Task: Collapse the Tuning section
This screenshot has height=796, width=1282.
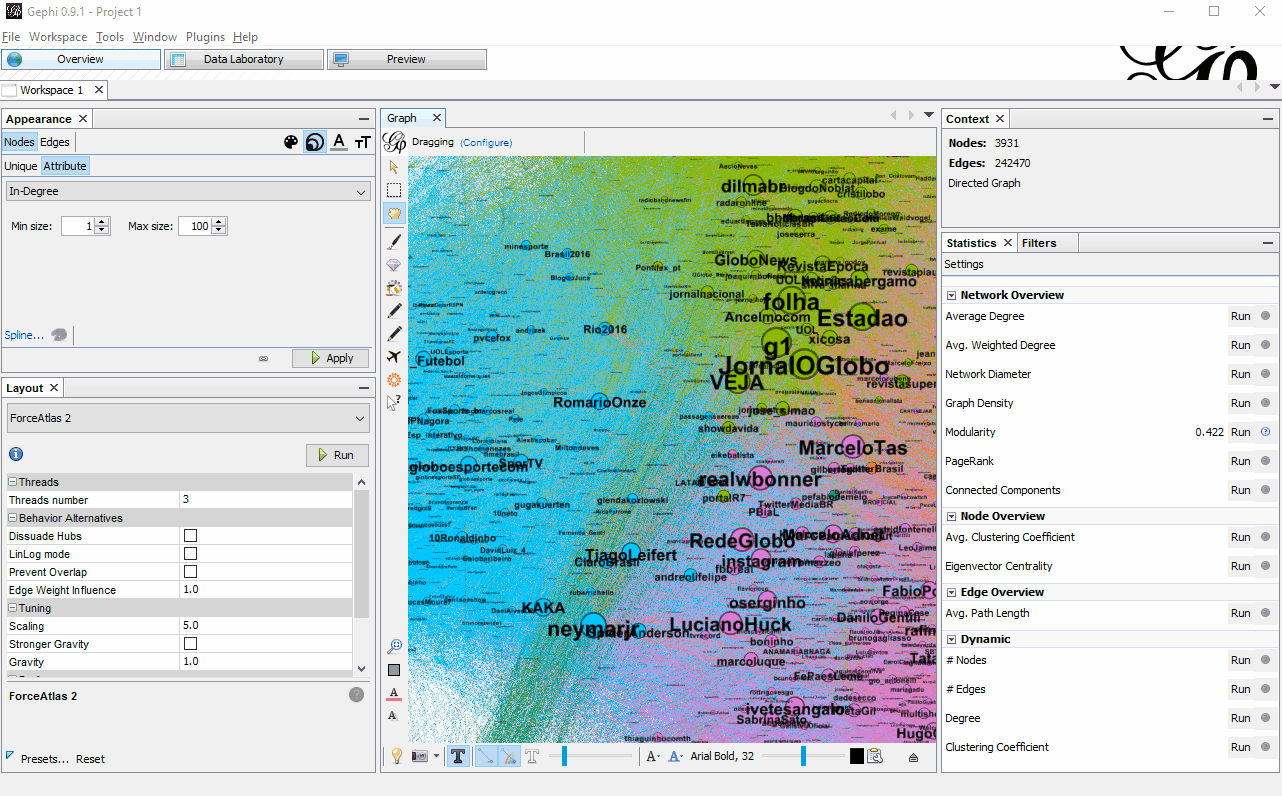Action: (x=13, y=608)
